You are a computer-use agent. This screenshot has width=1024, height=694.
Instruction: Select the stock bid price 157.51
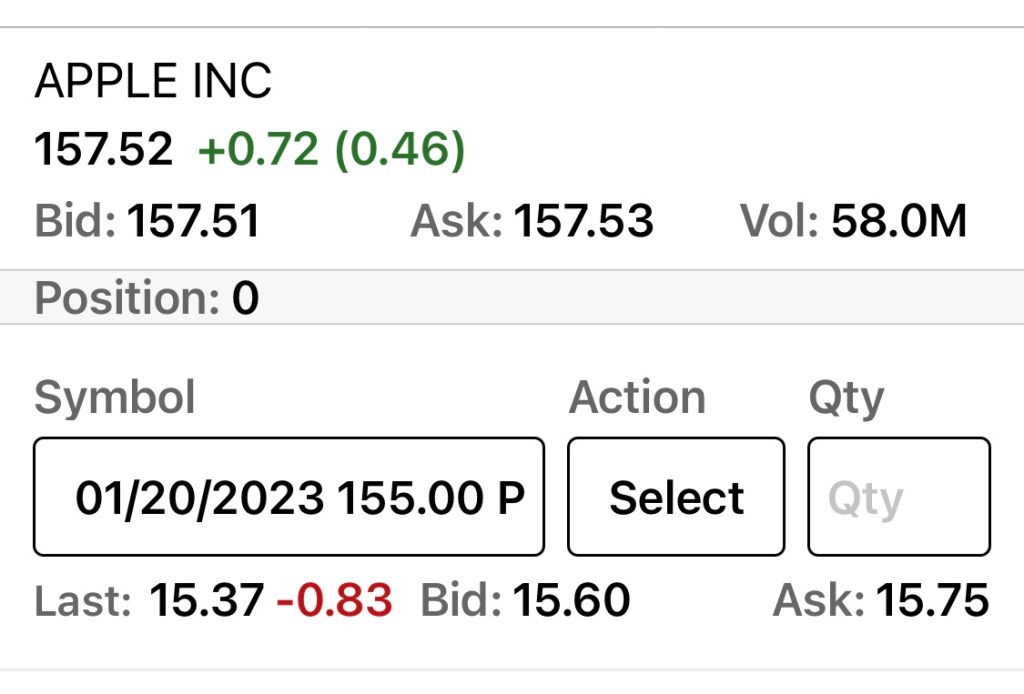(x=193, y=221)
